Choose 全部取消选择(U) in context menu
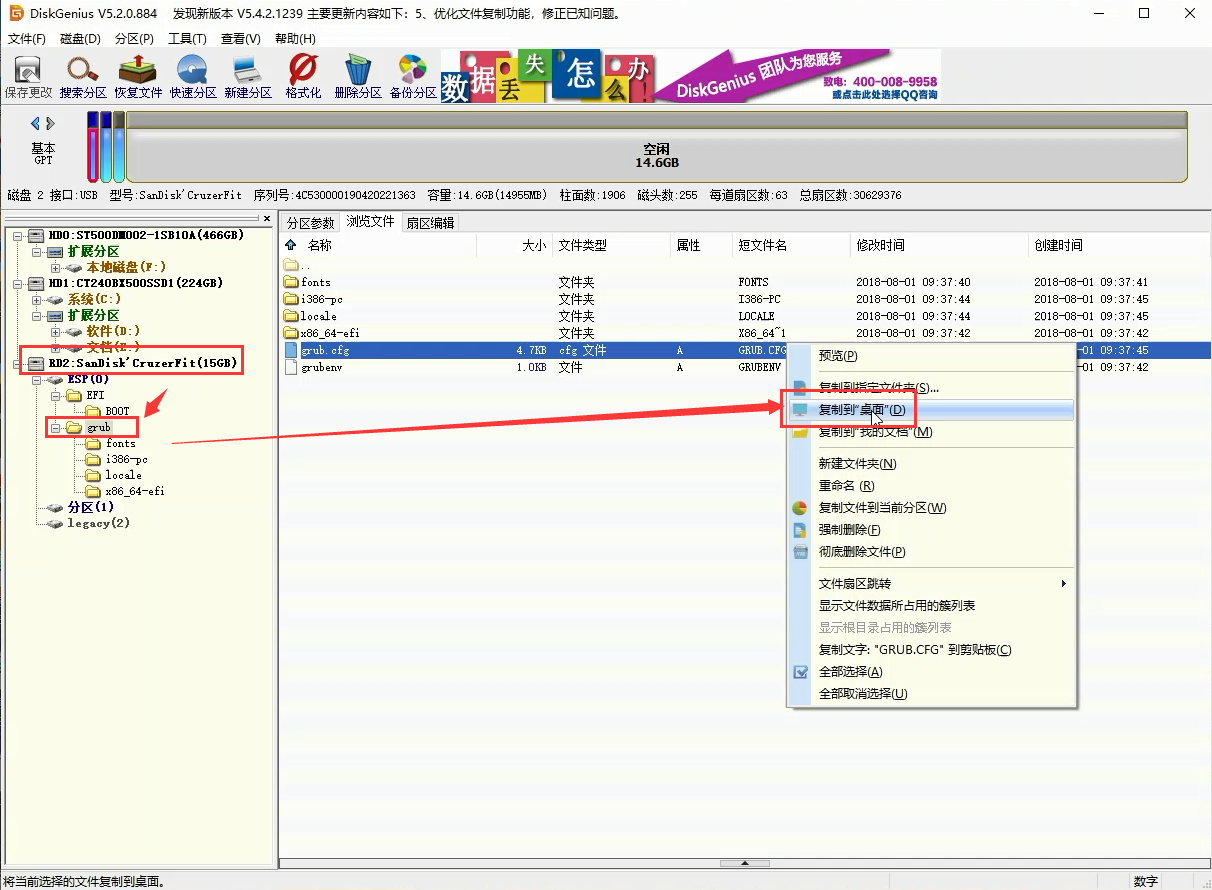 (x=931, y=694)
